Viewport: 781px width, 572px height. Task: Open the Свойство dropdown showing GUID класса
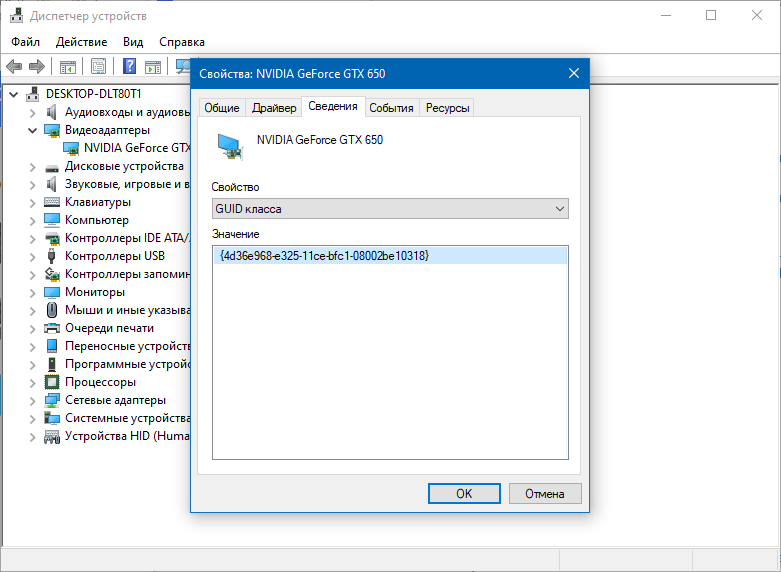(390, 209)
